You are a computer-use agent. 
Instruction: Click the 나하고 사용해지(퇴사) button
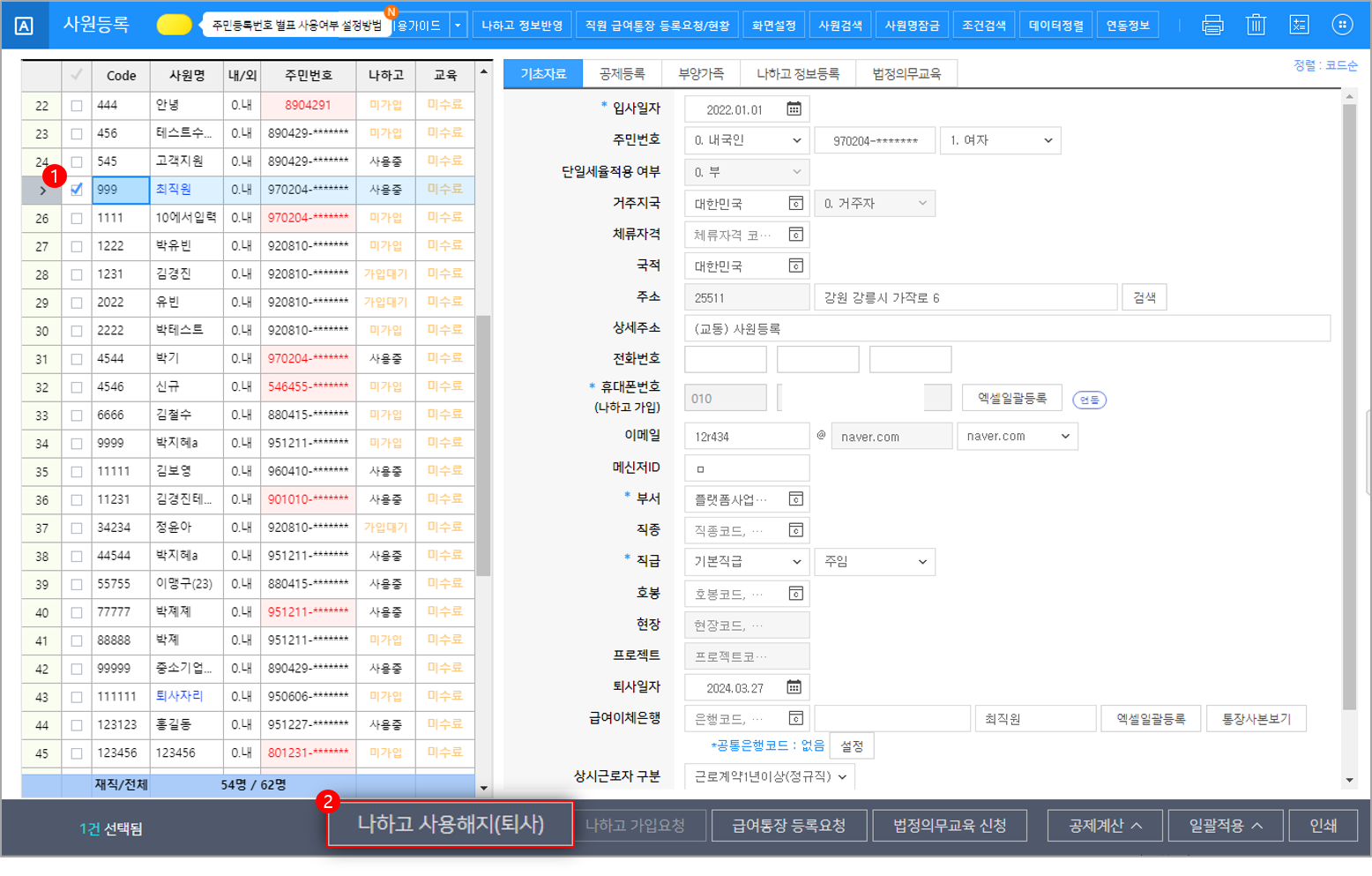[450, 824]
